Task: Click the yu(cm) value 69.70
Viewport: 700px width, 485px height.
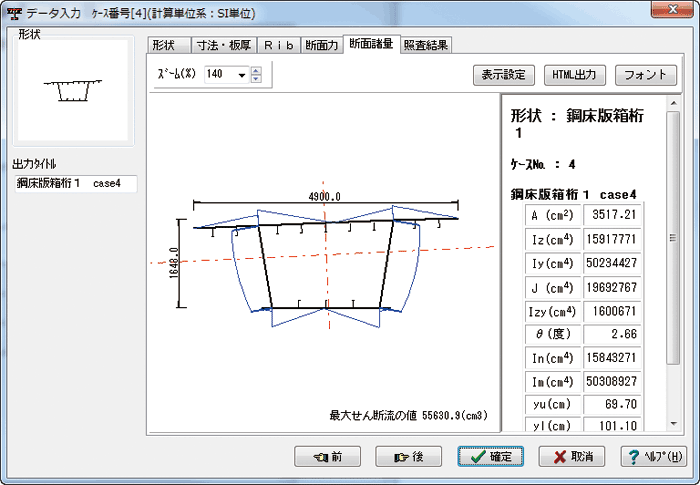Action: click(x=612, y=405)
